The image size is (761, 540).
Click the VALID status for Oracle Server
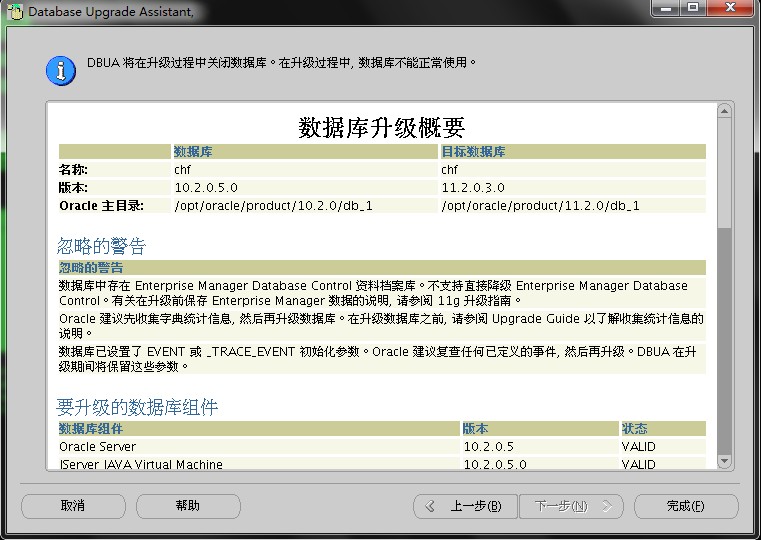[x=639, y=447]
